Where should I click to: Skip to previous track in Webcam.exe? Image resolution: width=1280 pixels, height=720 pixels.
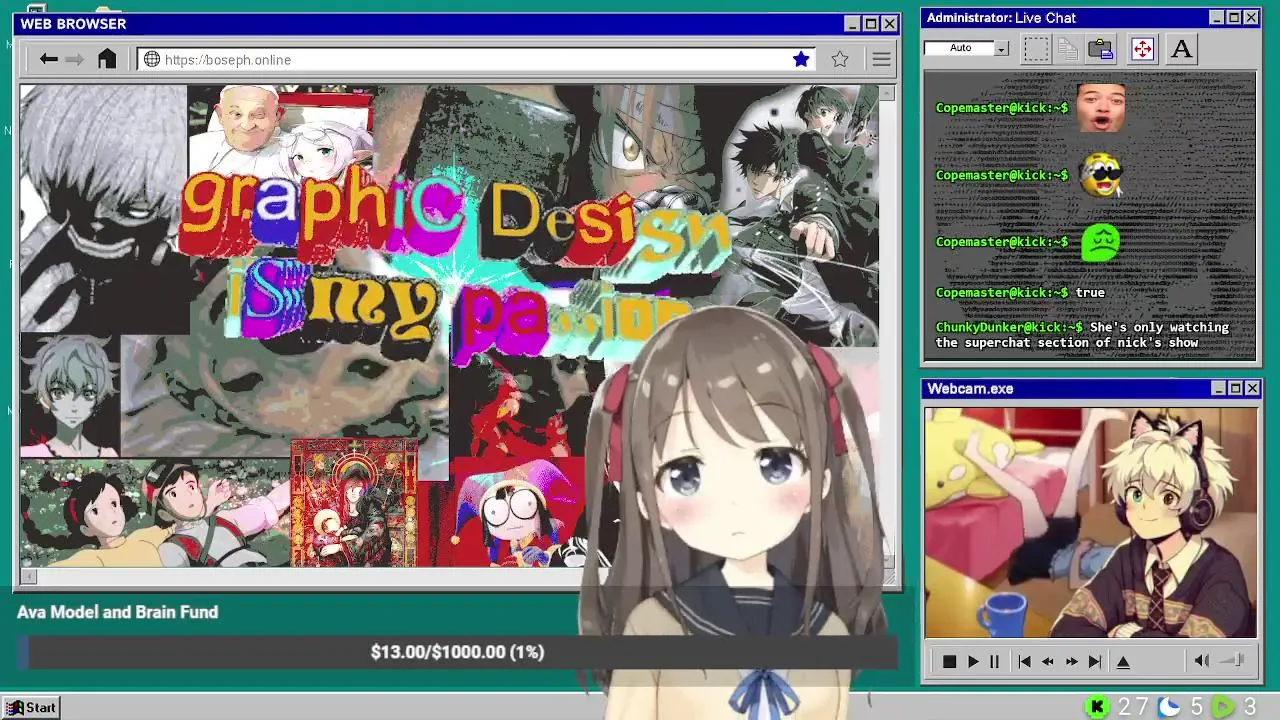(x=1024, y=661)
